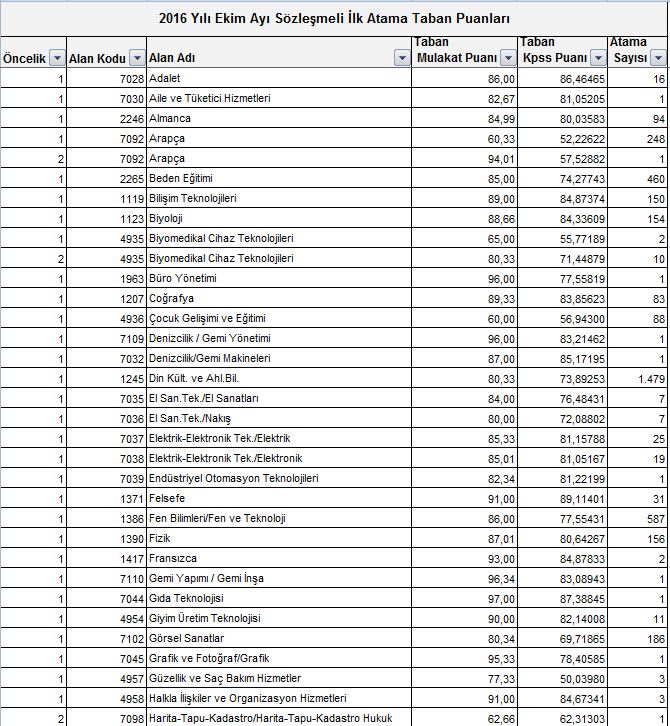The height and width of the screenshot is (726, 670).
Task: Click Alan Kodu cell '7028'
Action: pyautogui.click(x=106, y=78)
